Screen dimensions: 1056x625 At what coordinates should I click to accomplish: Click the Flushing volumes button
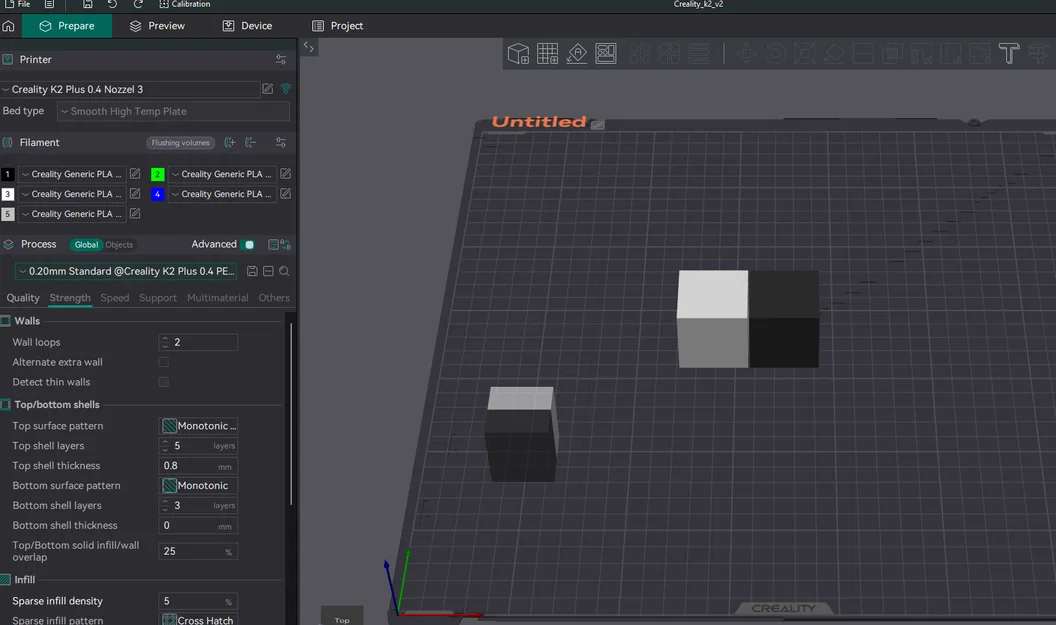point(180,143)
